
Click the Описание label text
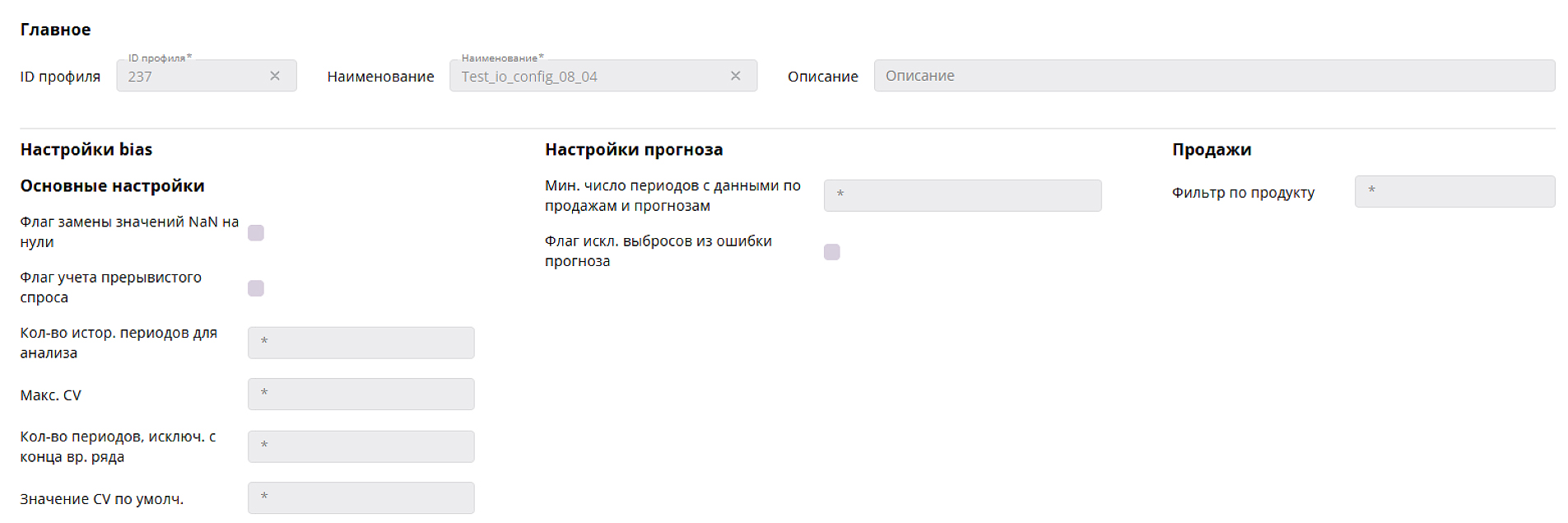(x=822, y=77)
